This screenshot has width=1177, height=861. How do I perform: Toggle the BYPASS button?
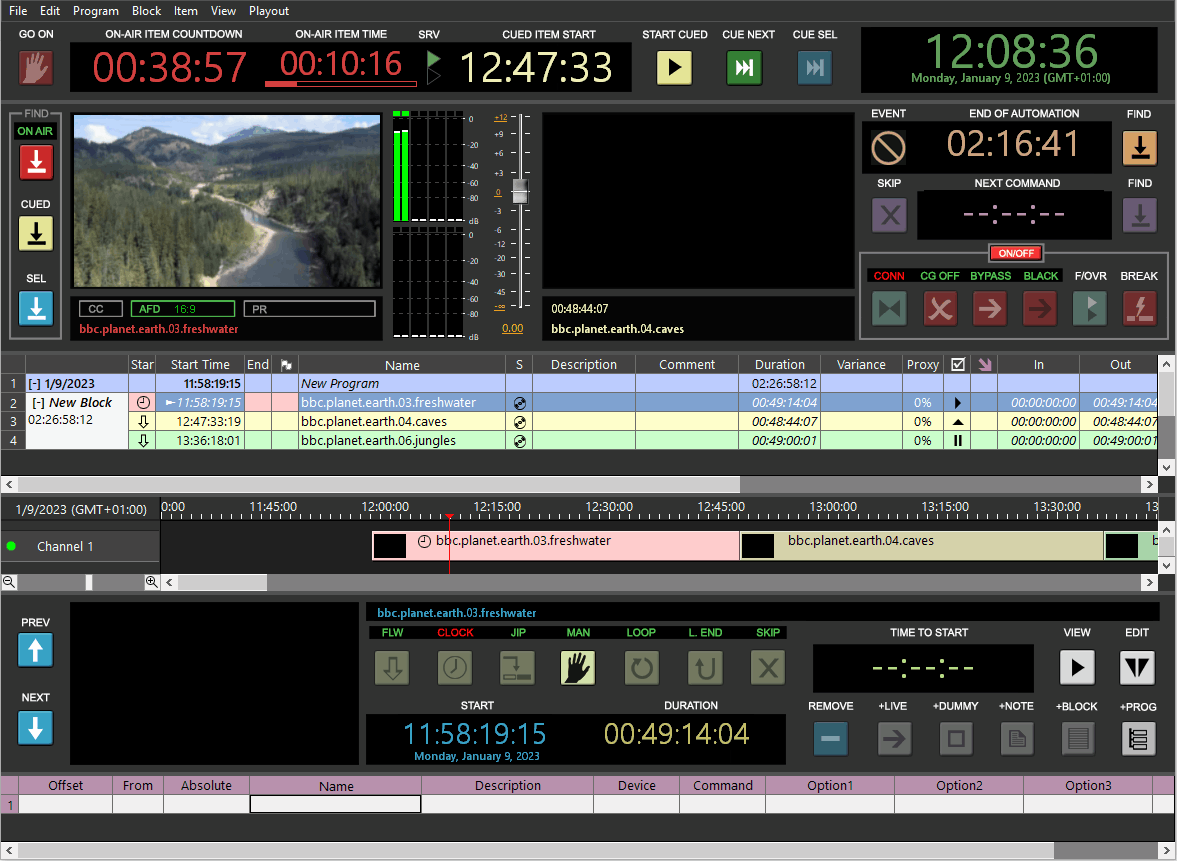(990, 308)
